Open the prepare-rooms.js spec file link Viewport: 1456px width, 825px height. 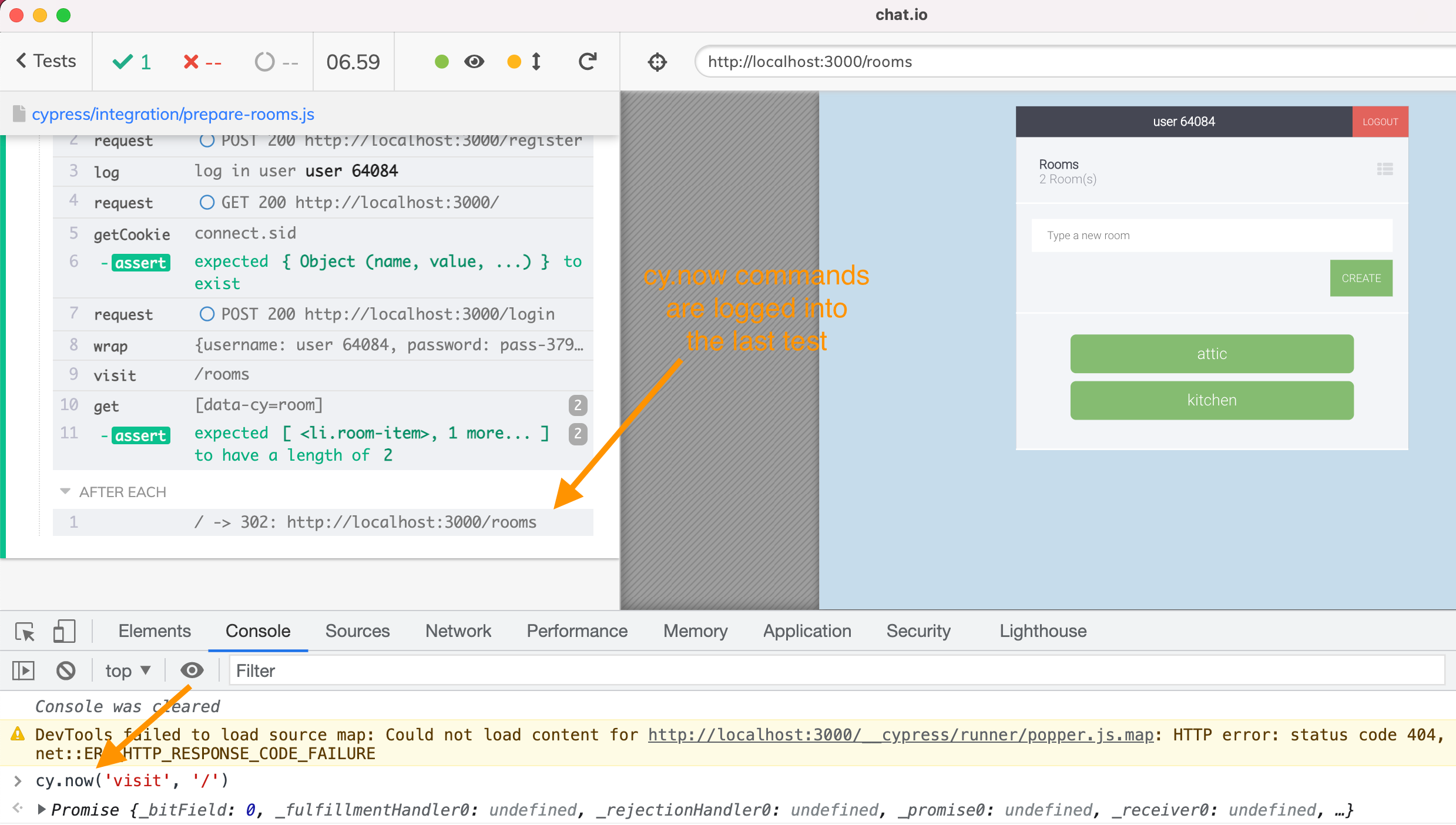173,114
